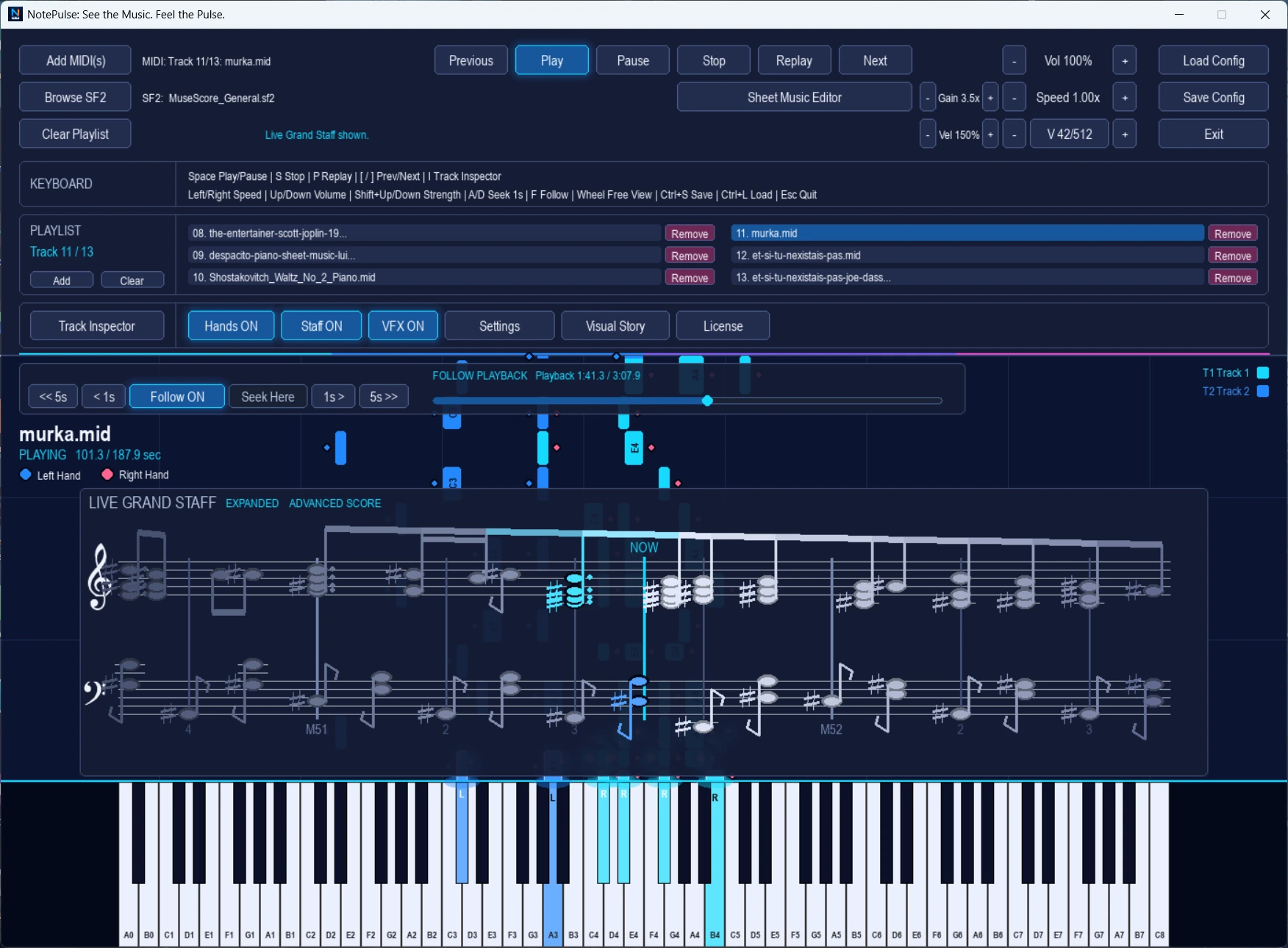Open the Visual Story panel

point(615,326)
